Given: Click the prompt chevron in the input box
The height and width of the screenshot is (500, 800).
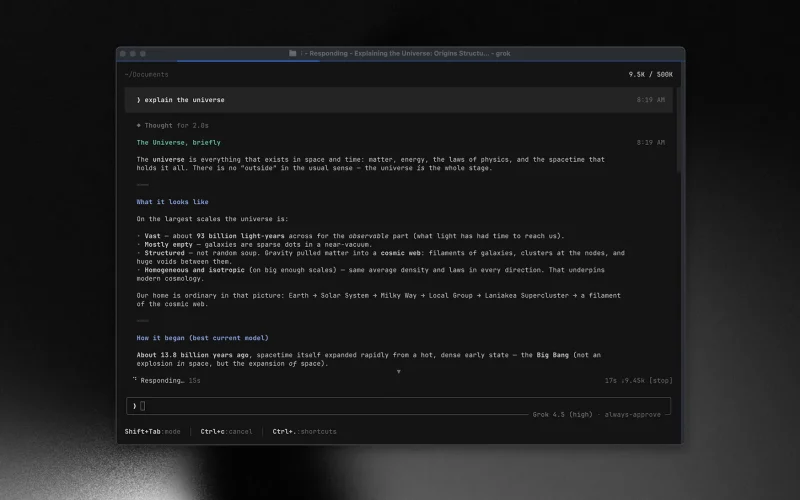Looking at the screenshot, I should [x=135, y=406].
